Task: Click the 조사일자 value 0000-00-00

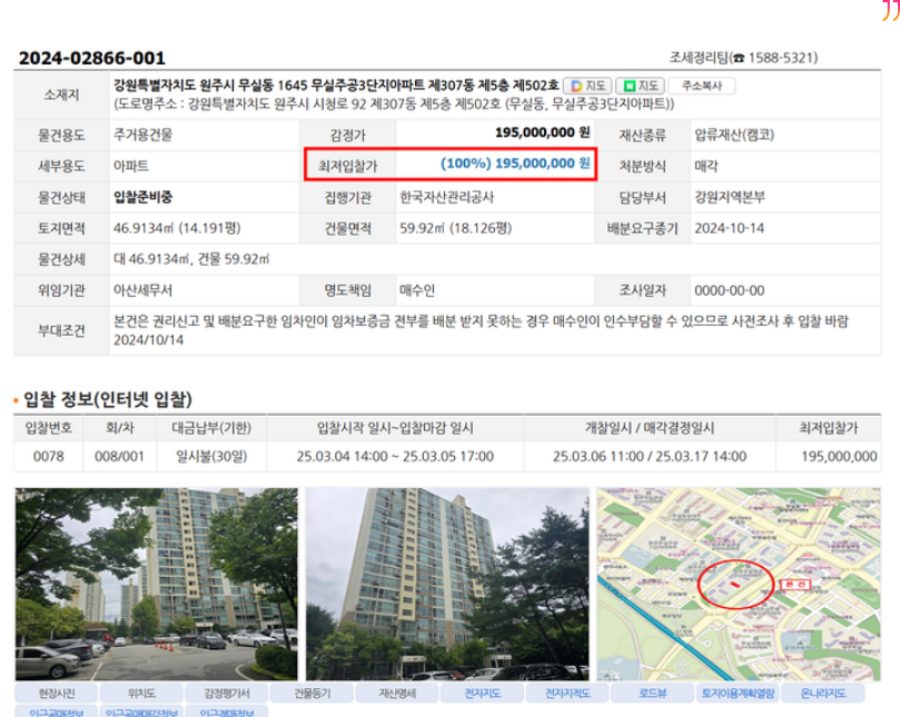Action: [x=729, y=290]
